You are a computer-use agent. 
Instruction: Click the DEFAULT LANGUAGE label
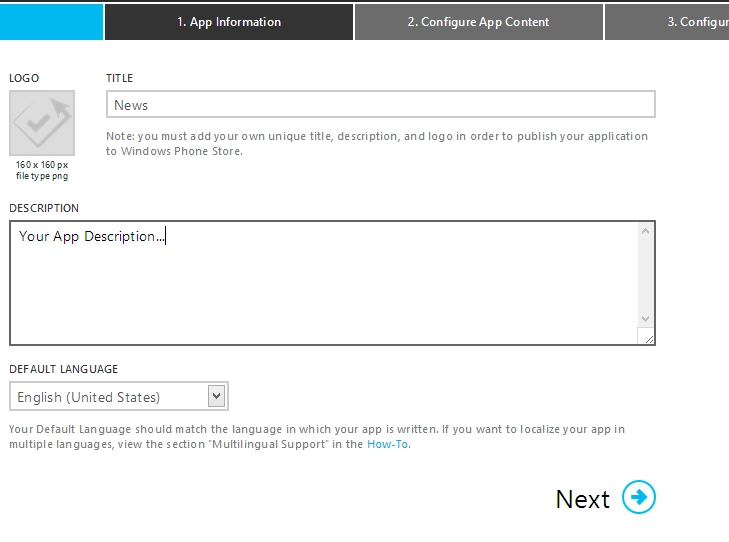point(64,369)
